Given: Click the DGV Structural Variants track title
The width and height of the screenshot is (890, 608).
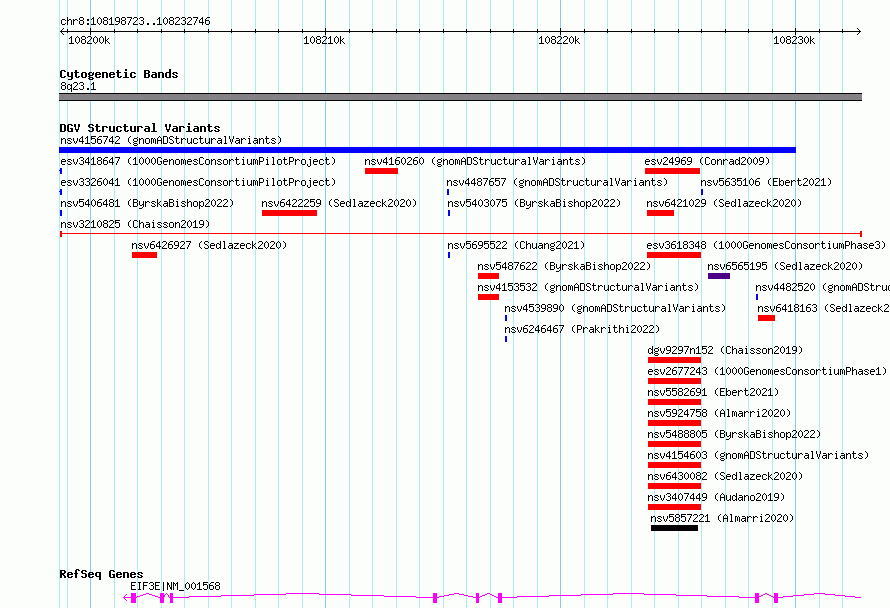Looking at the screenshot, I should coord(140,128).
